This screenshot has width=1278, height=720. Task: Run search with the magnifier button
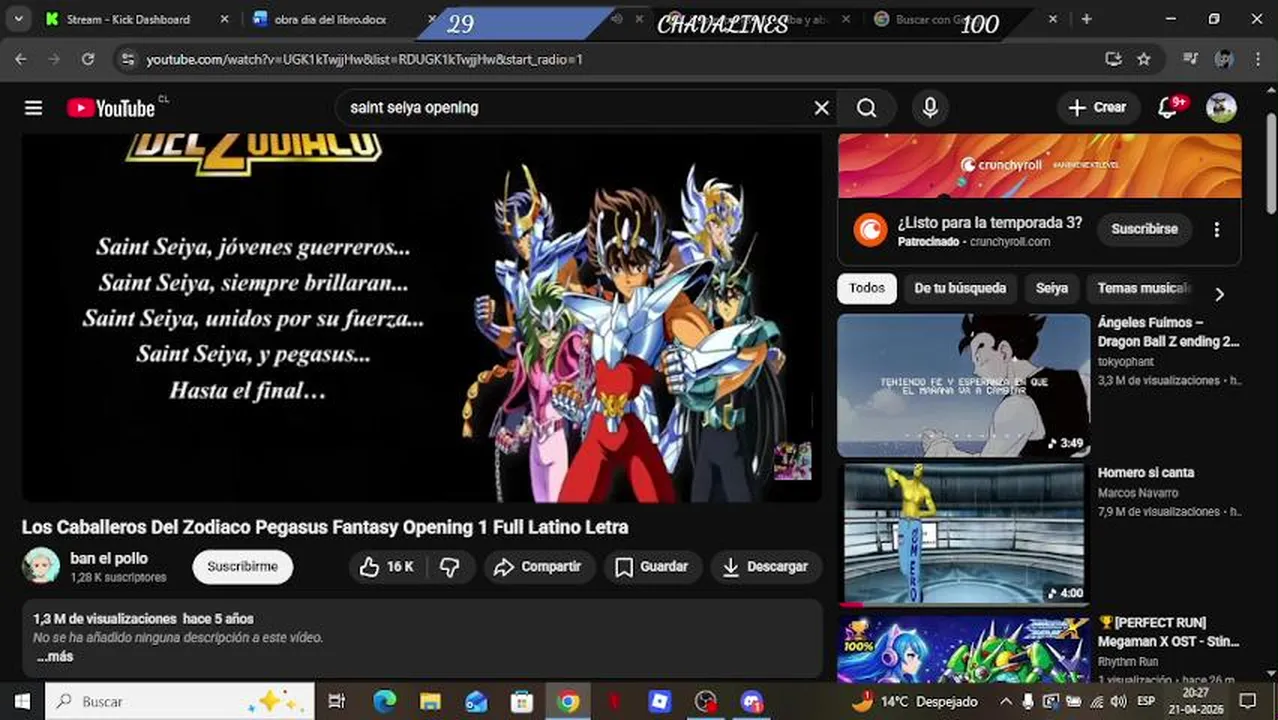867,108
